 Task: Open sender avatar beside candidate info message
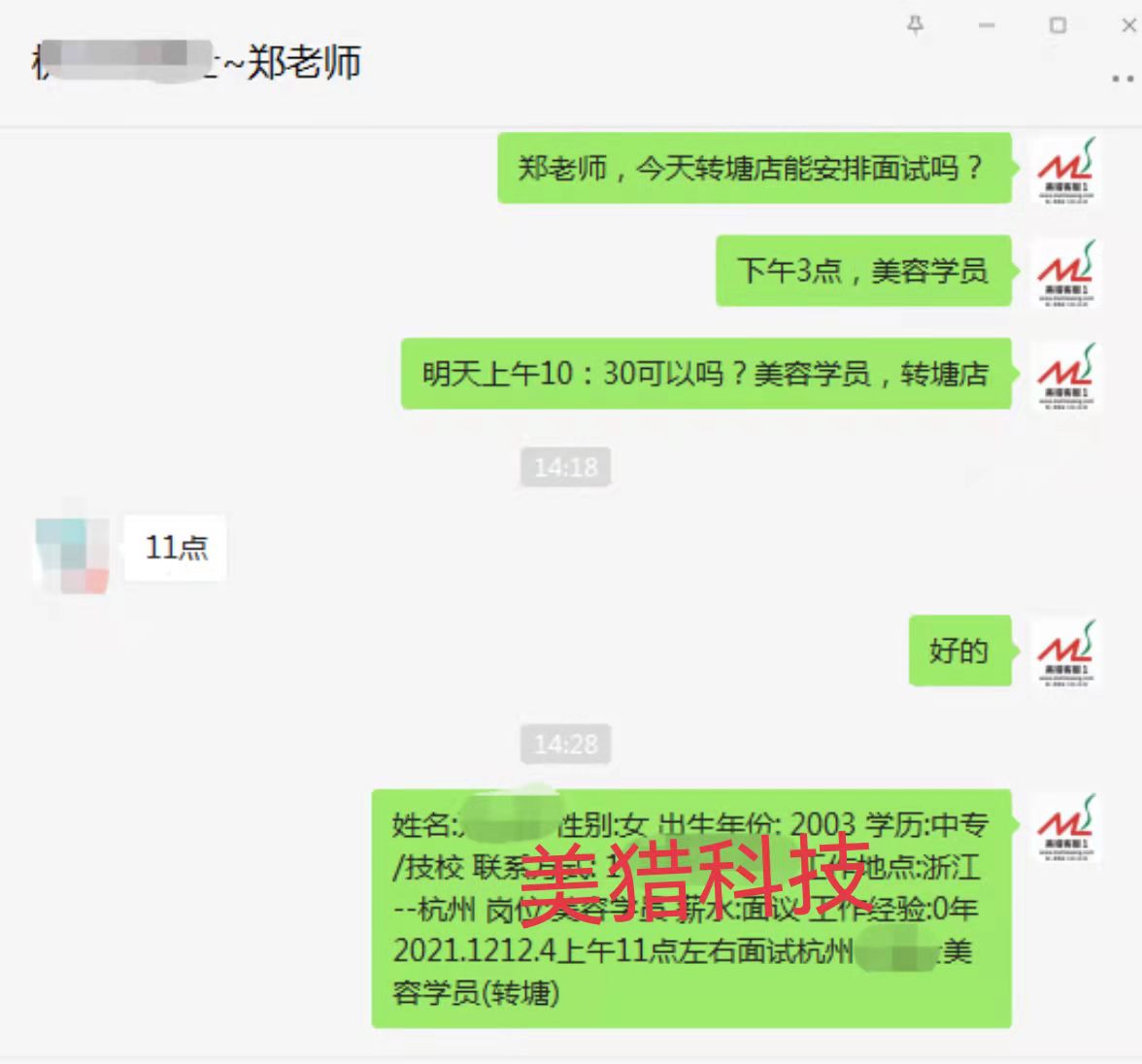tap(1065, 827)
